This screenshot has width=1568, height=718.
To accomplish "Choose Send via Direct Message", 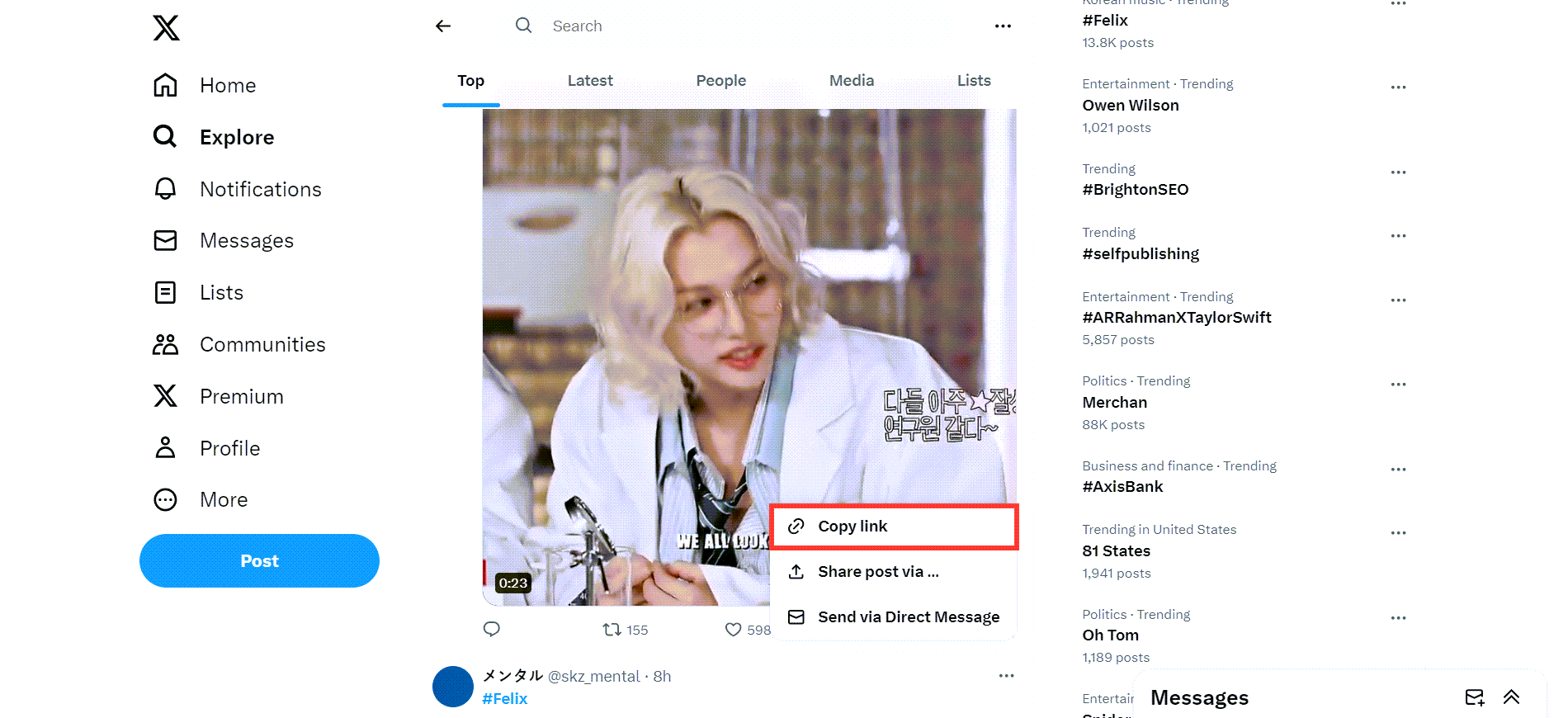I will 894,617.
